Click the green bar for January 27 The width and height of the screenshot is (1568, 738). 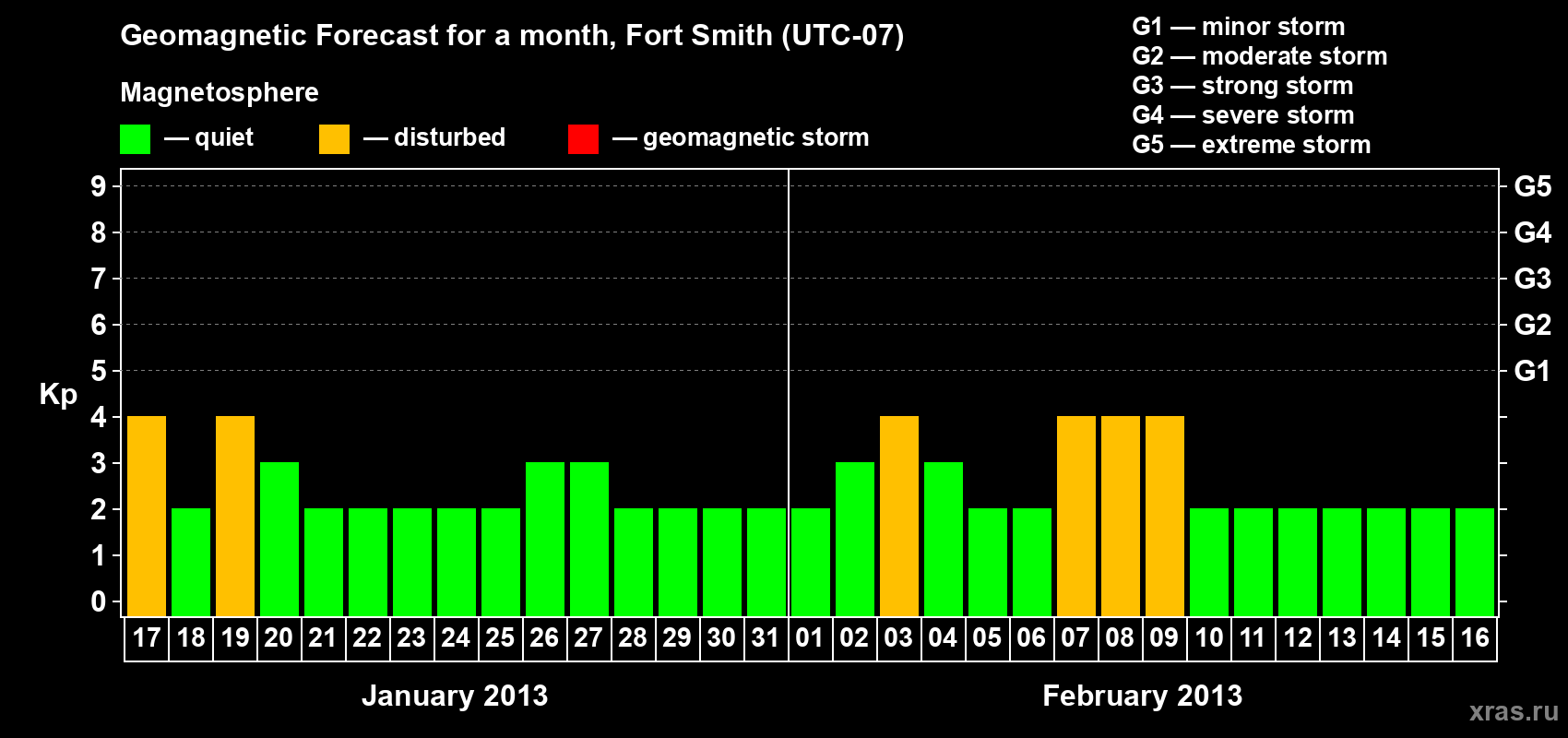pos(589,539)
